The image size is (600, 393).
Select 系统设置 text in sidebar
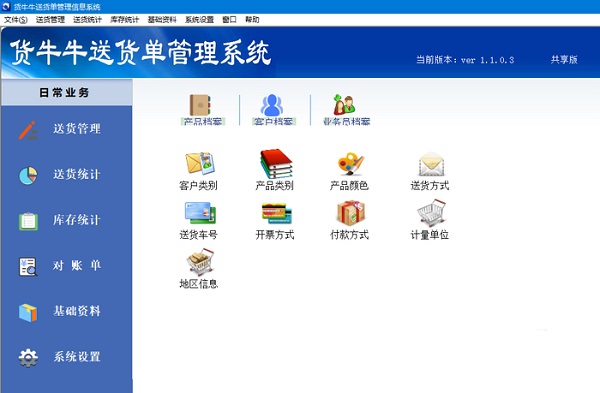[x=77, y=356]
